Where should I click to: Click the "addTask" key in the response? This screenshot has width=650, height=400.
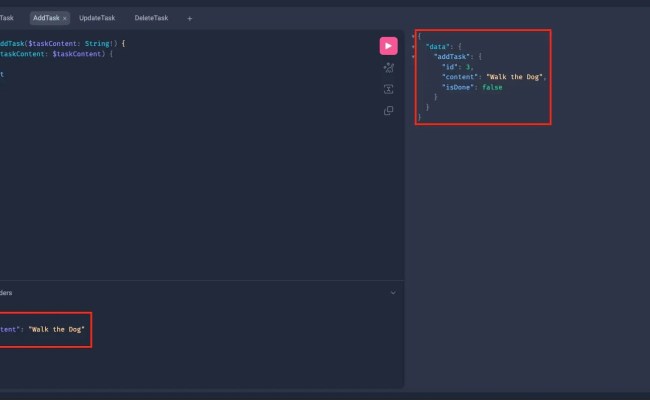pos(452,57)
